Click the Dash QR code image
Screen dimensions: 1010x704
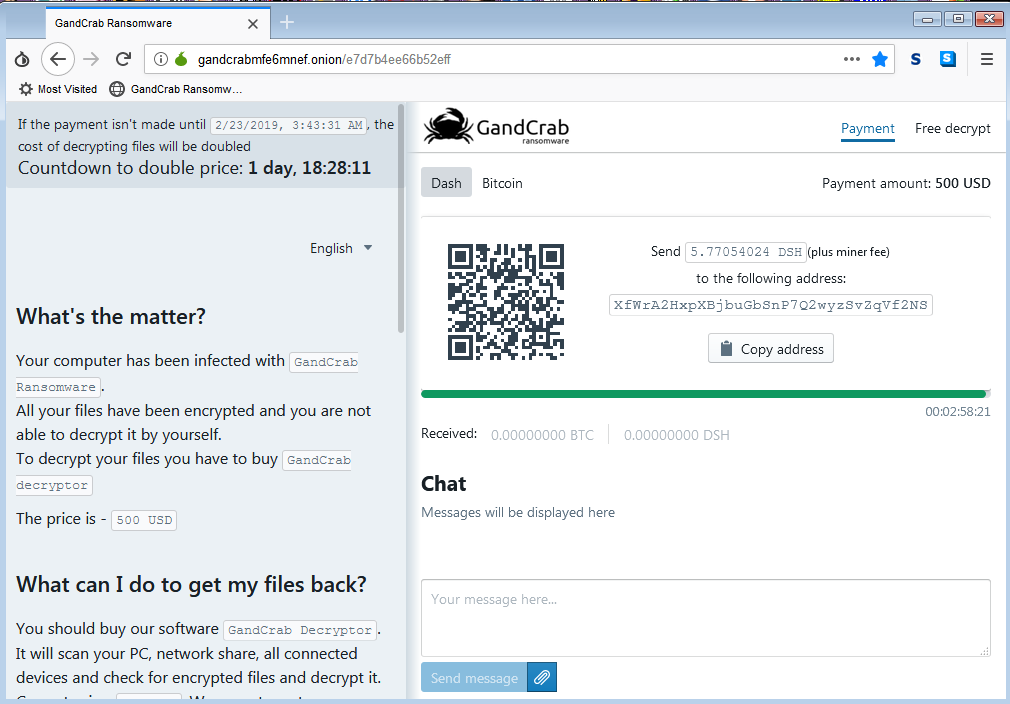[506, 301]
